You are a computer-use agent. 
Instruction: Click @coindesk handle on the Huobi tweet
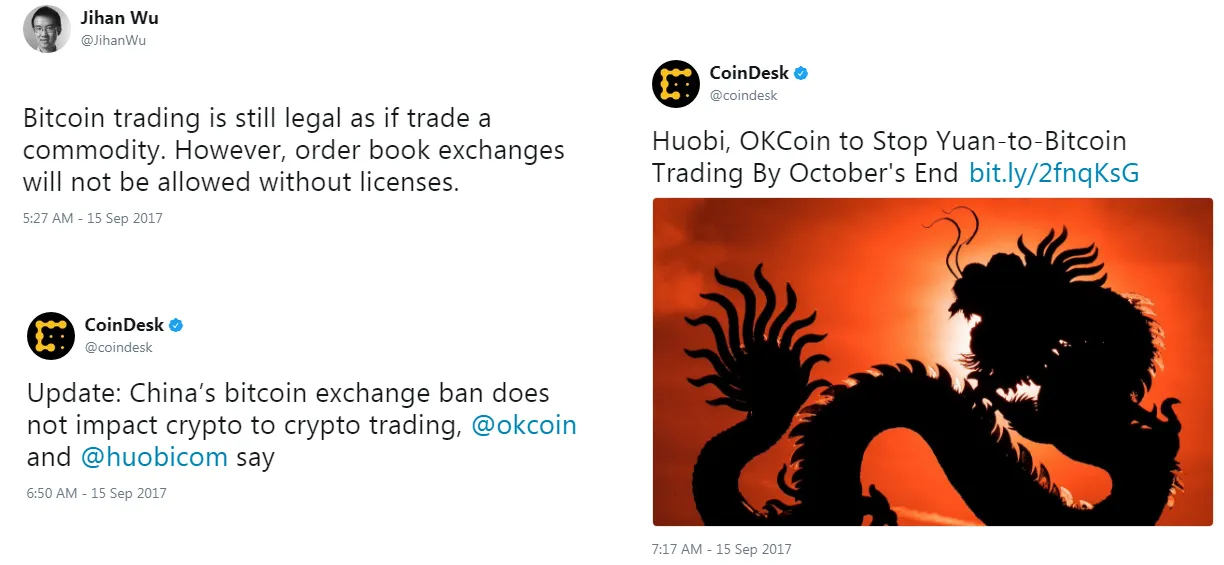(x=744, y=95)
